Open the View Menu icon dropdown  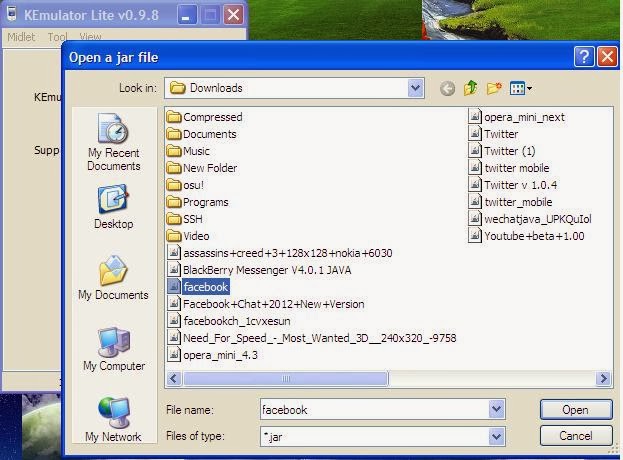click(520, 88)
